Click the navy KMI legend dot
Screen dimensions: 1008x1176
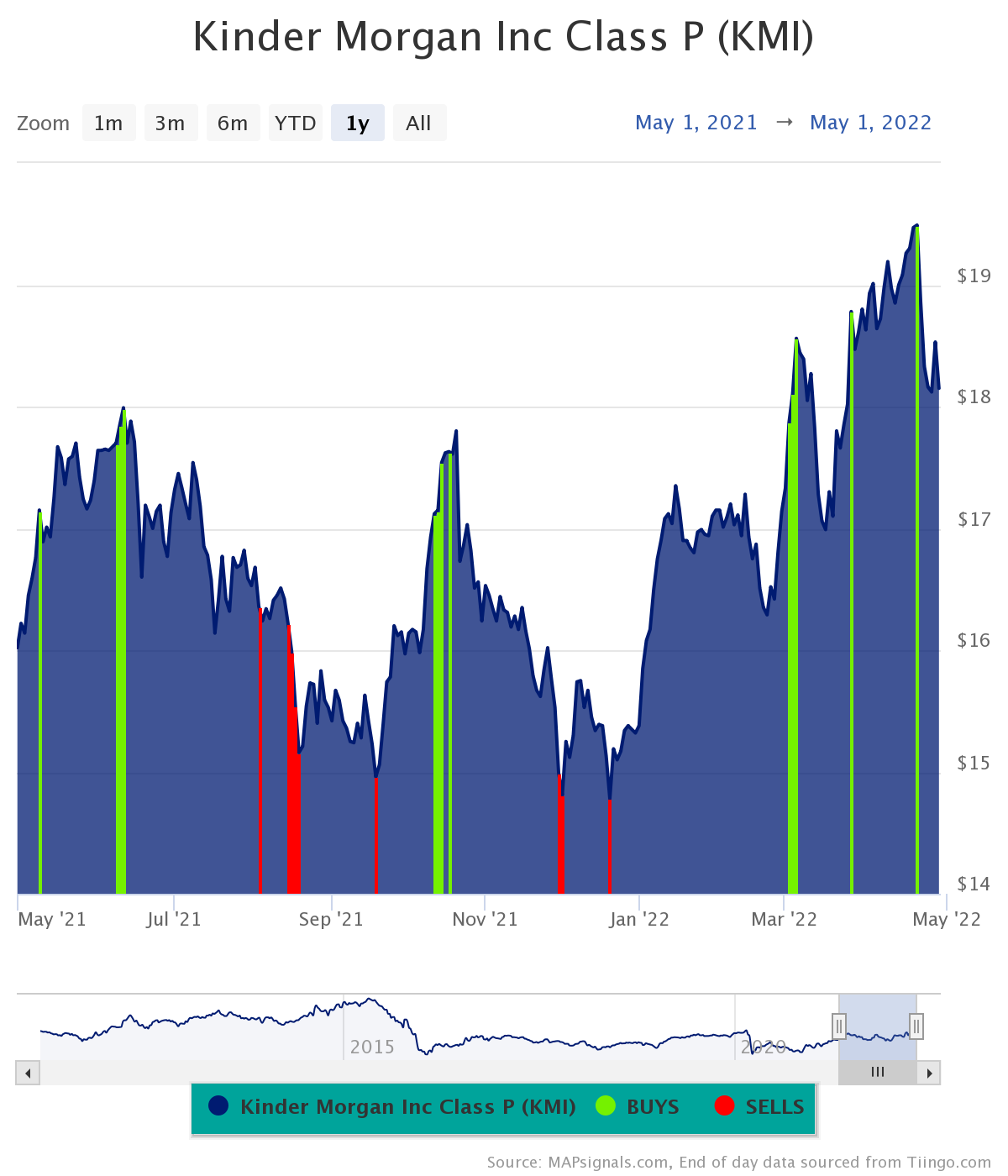(x=218, y=1106)
